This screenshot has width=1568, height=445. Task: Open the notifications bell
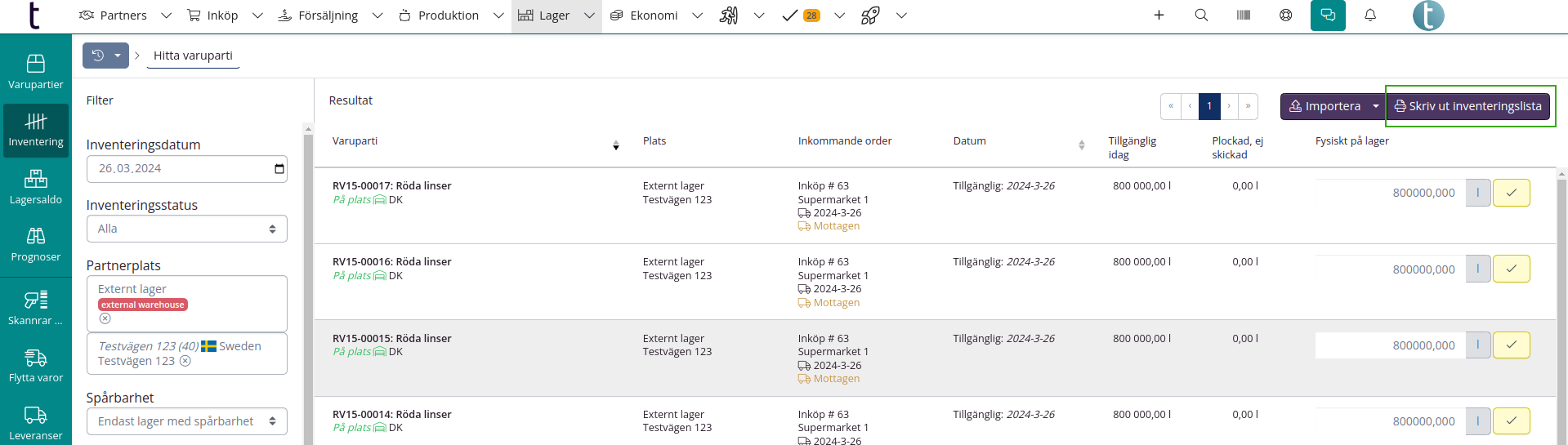[x=1370, y=16]
